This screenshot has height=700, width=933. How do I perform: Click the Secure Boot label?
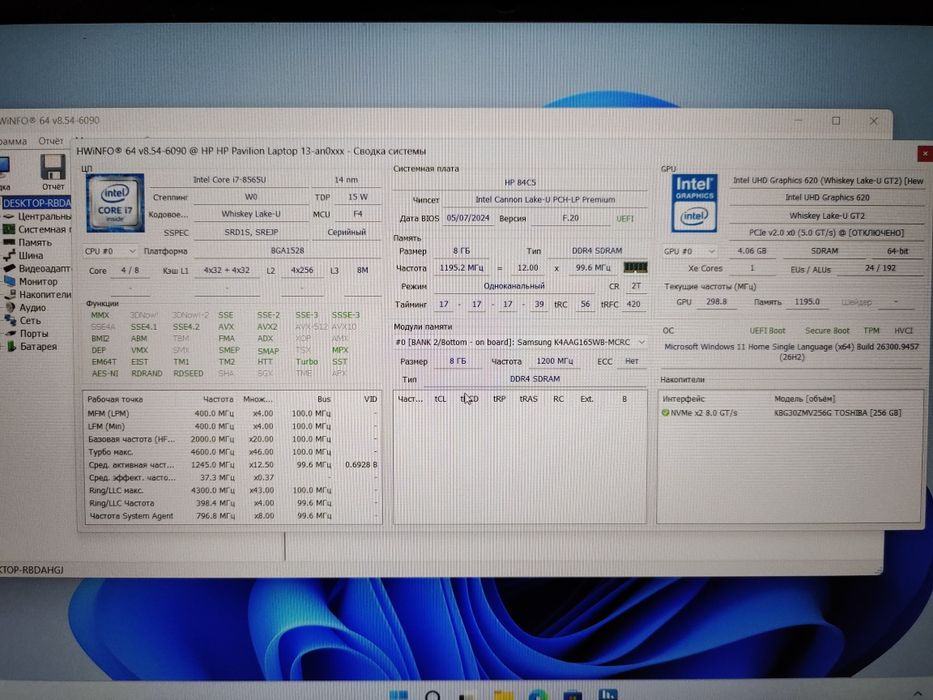coord(827,331)
